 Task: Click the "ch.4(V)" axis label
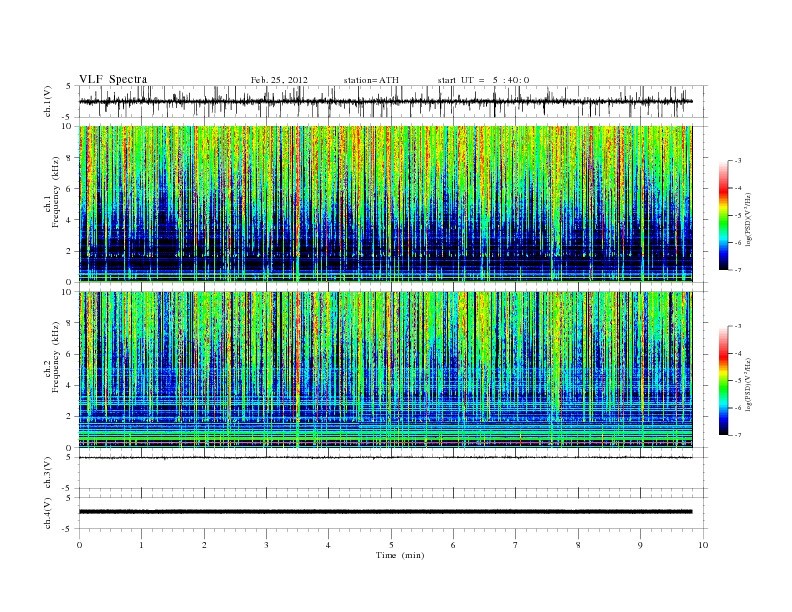(48, 514)
